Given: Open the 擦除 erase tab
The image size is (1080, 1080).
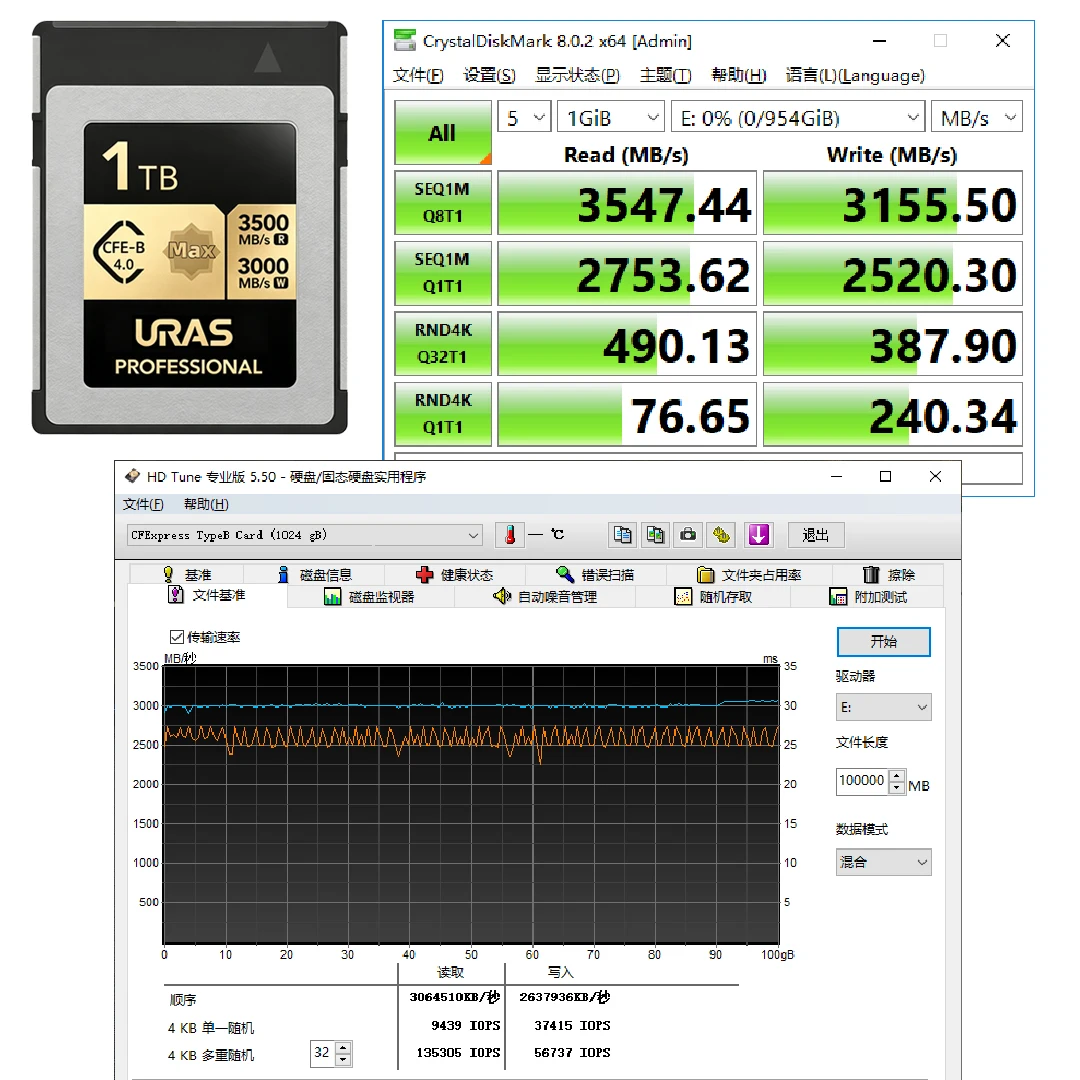Looking at the screenshot, I should click(889, 574).
